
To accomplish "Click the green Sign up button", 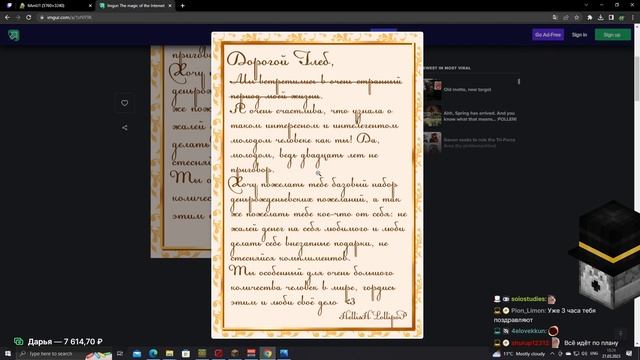I will tap(612, 35).
